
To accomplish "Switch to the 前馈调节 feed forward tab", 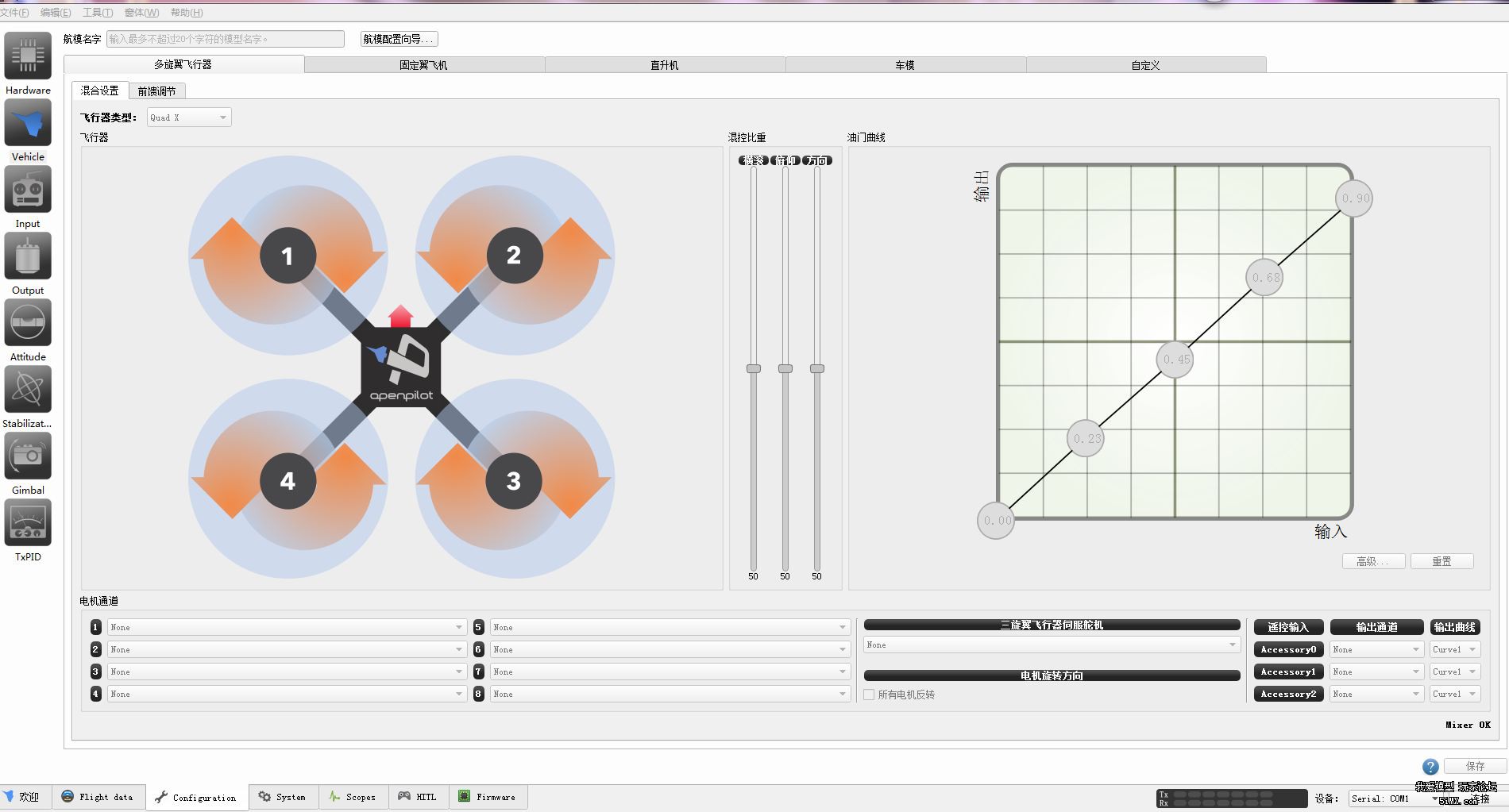I will 156,91.
